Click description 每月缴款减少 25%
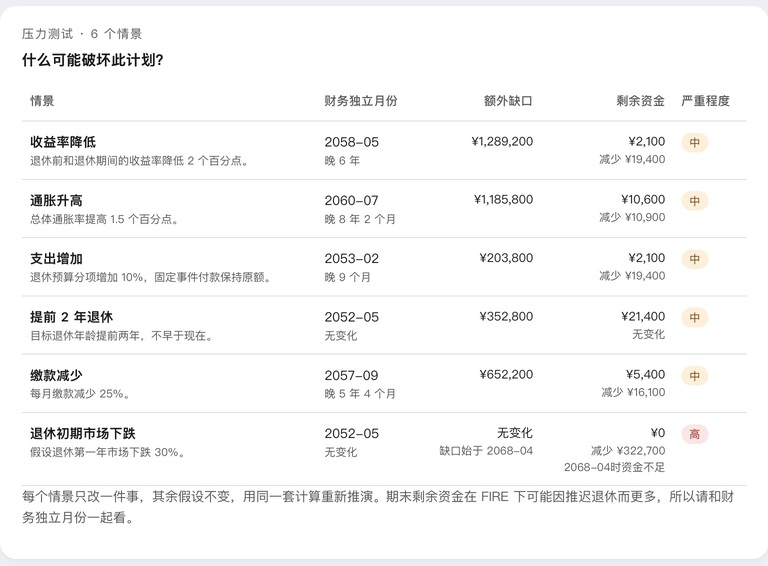The height and width of the screenshot is (566, 768). pos(80,394)
